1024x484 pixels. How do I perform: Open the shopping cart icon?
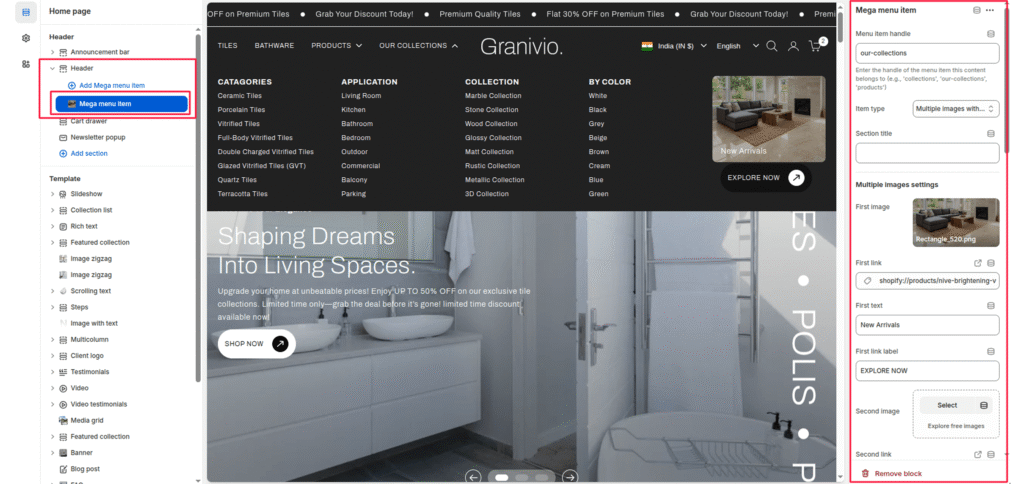816,46
